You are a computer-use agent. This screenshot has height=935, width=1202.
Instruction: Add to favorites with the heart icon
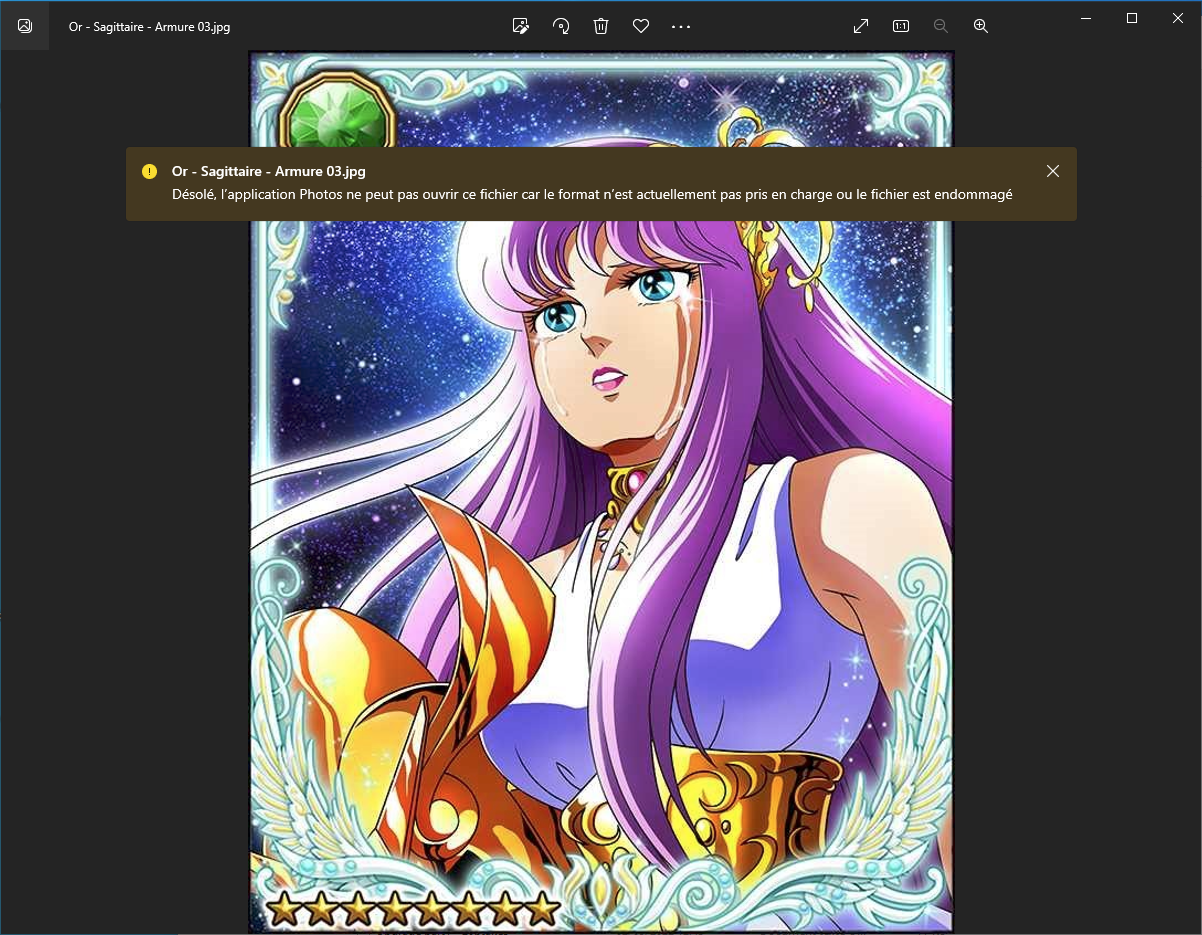(x=641, y=26)
